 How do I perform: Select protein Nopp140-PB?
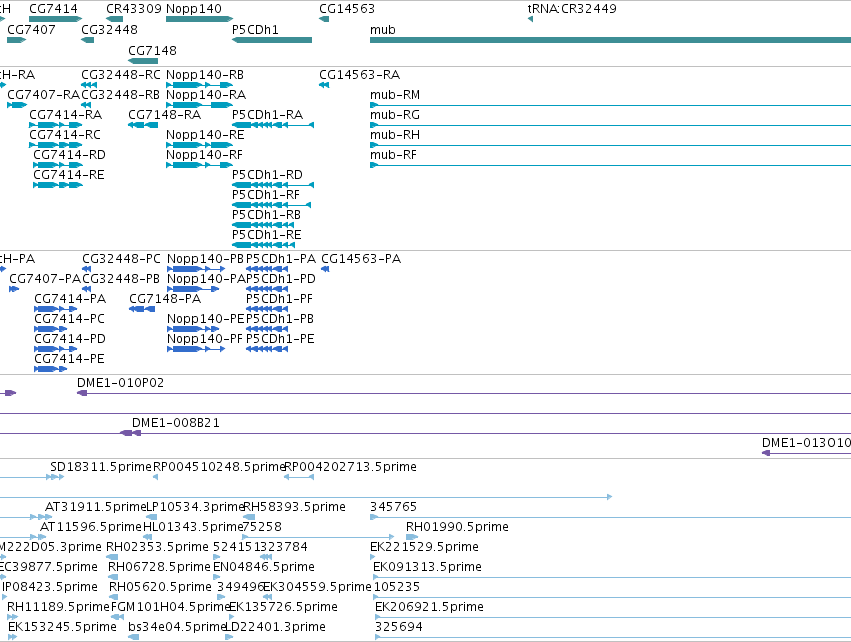tap(196, 269)
